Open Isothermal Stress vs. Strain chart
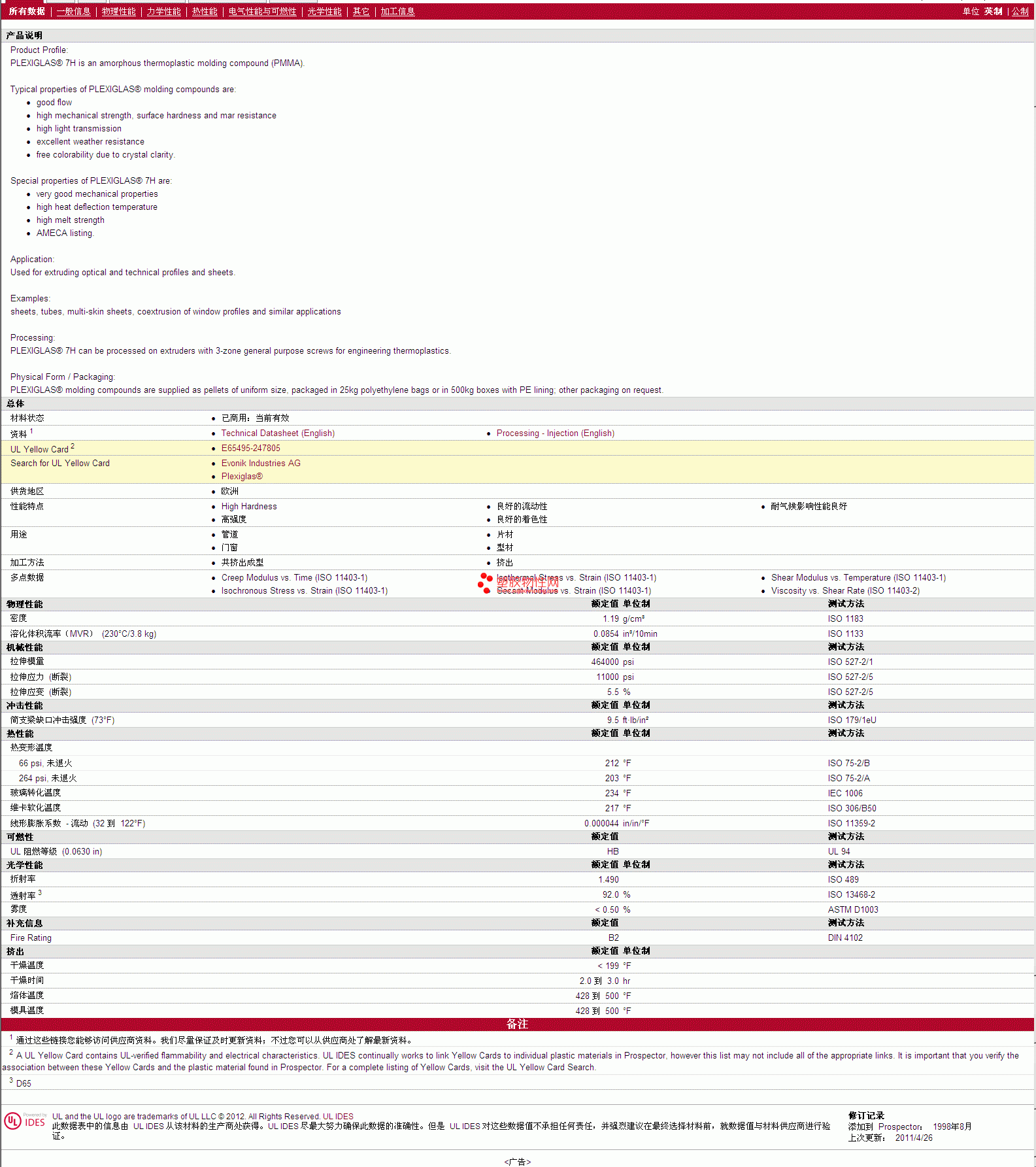Viewport: 1036px width, 1167px height. tap(576, 578)
